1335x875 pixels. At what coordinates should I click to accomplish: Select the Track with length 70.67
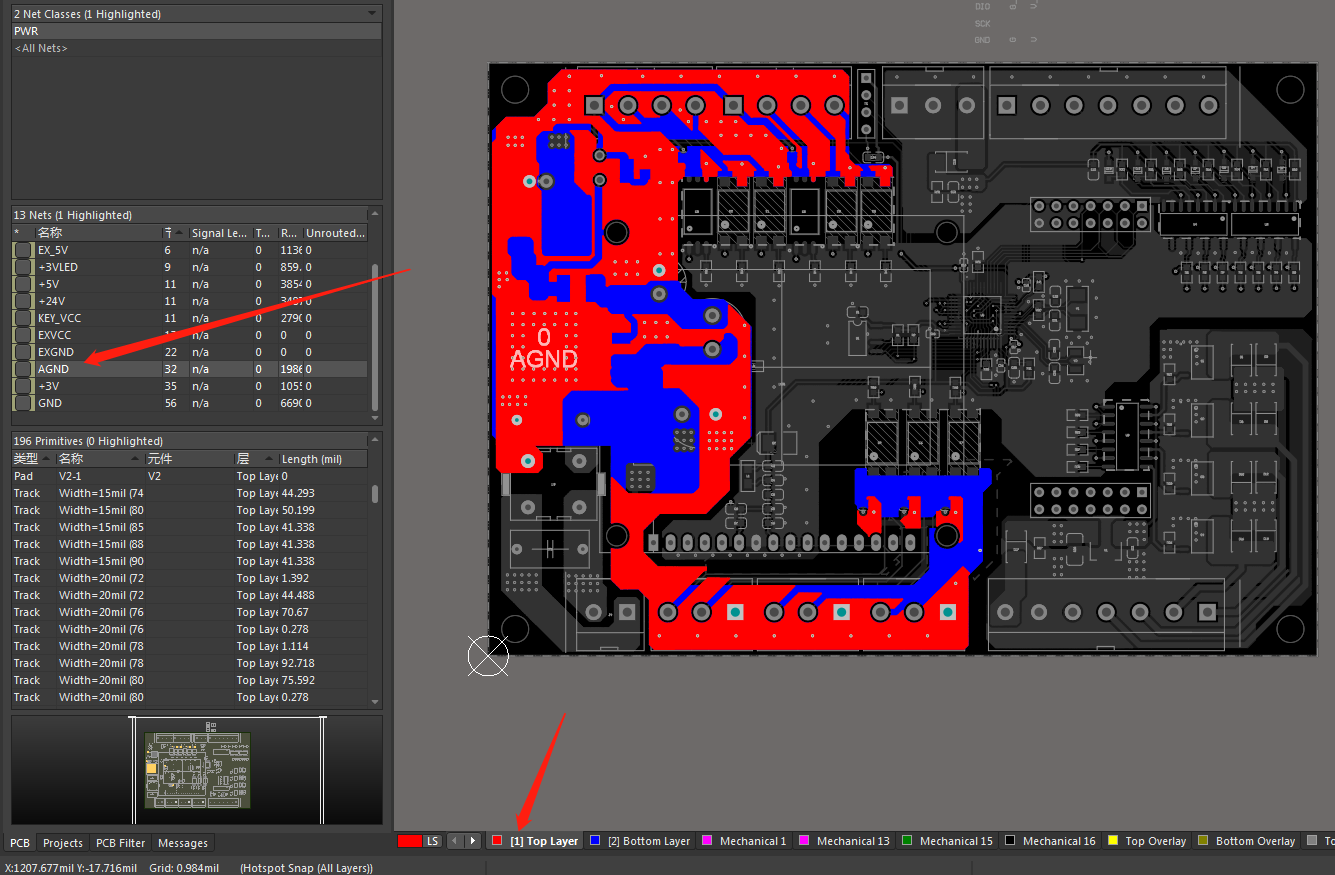click(x=190, y=612)
